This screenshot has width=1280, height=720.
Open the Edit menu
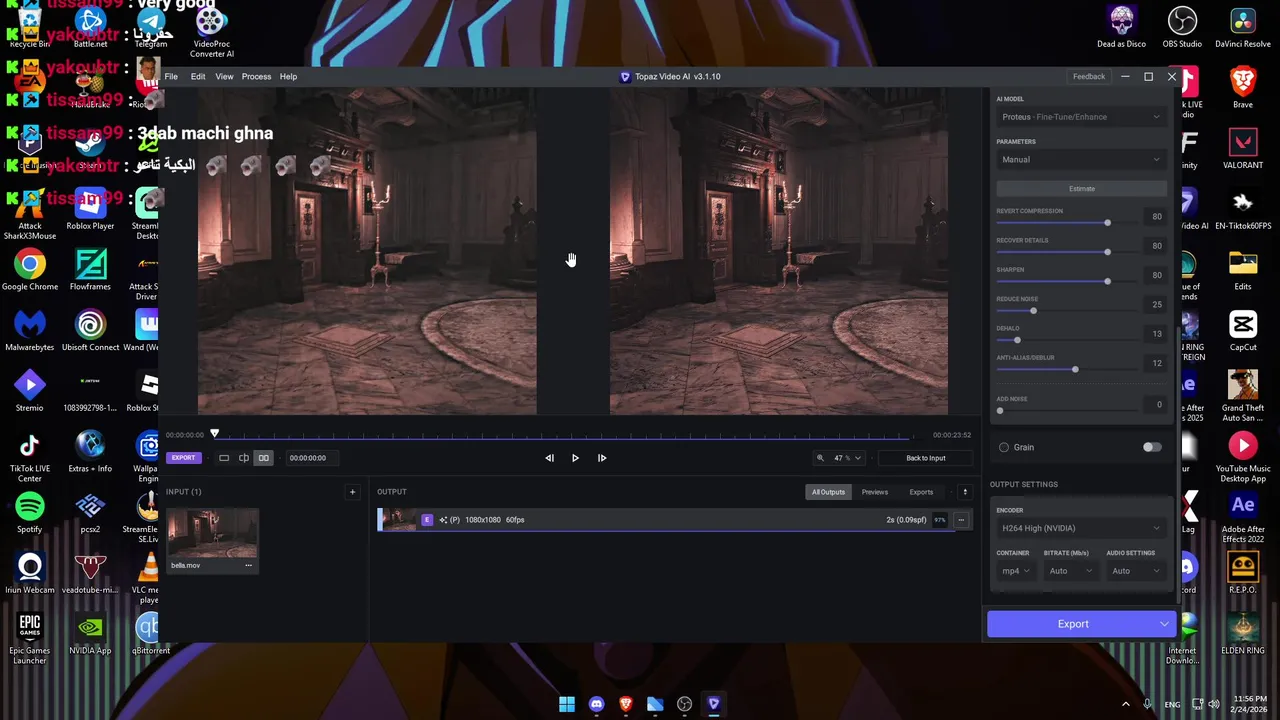(198, 77)
